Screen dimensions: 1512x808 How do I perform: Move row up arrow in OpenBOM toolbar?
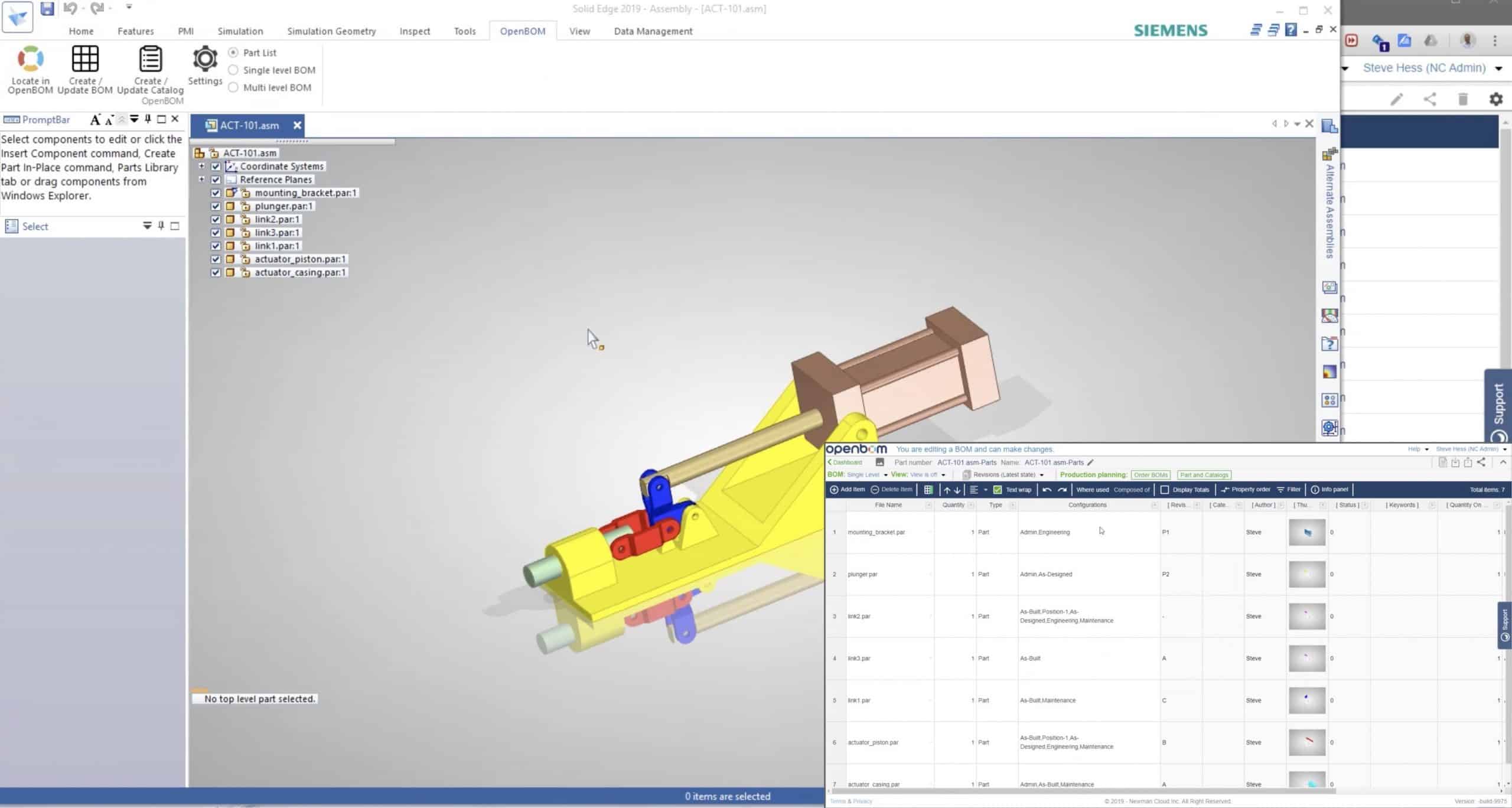click(947, 490)
